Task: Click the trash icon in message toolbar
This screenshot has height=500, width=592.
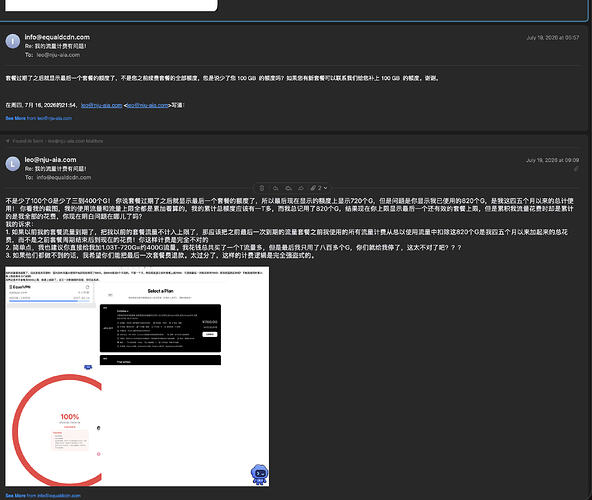Action: pyautogui.click(x=262, y=188)
